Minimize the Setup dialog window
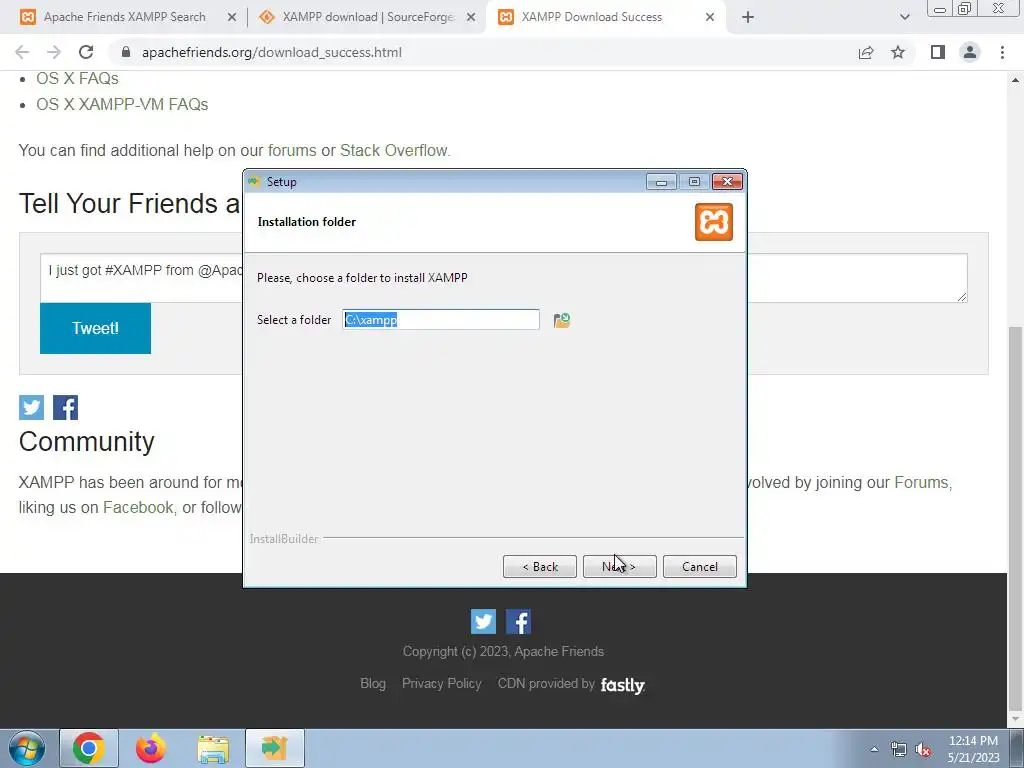 [661, 182]
